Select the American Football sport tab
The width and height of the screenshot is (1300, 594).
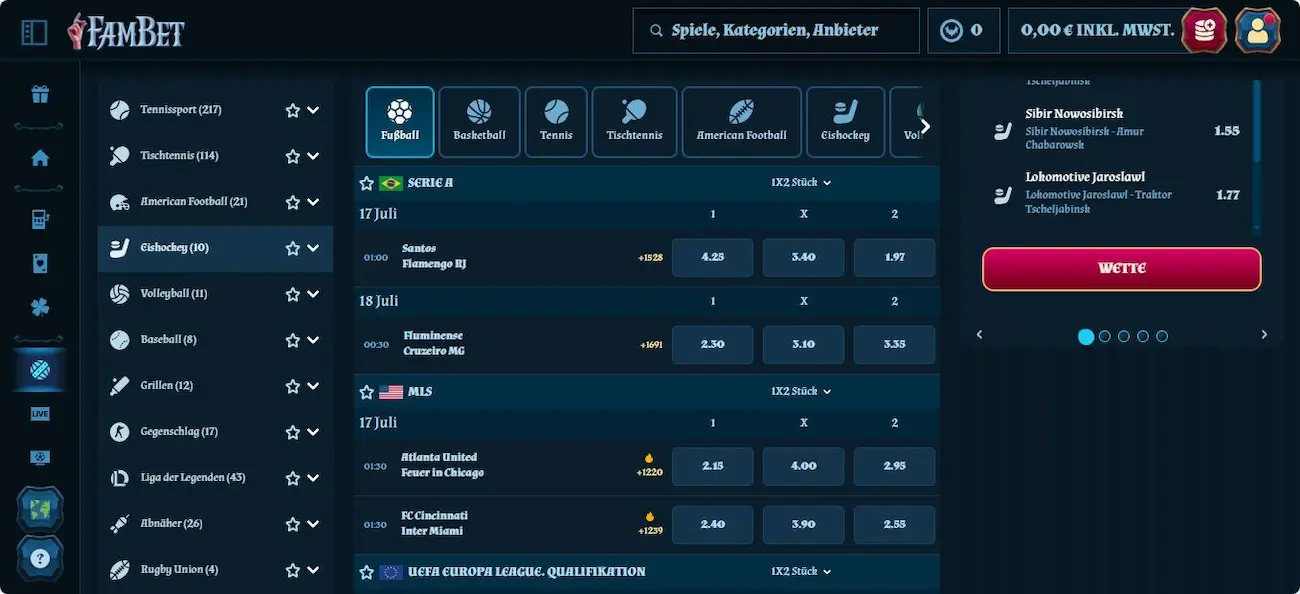point(742,122)
